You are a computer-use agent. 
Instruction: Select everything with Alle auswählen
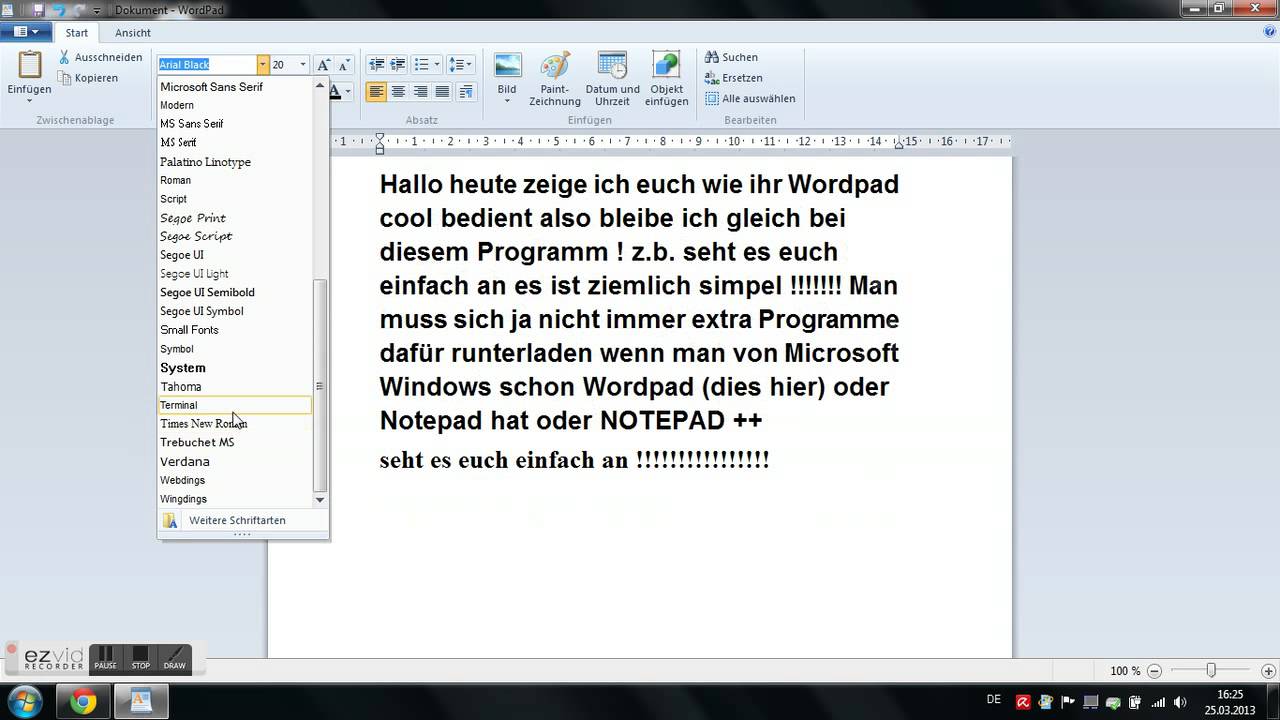click(x=750, y=99)
